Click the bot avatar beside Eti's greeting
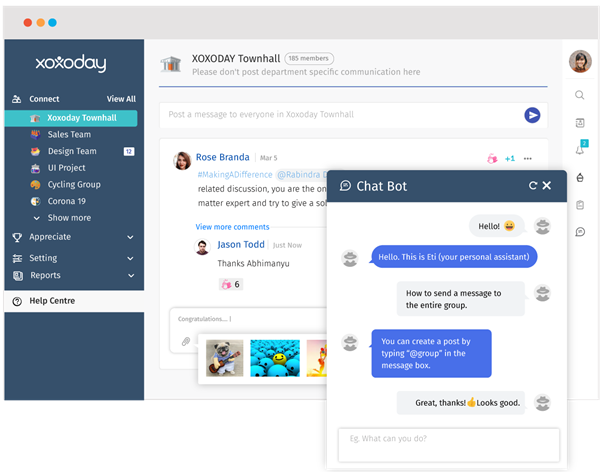Viewport: 602px width, 472px height. [350, 258]
